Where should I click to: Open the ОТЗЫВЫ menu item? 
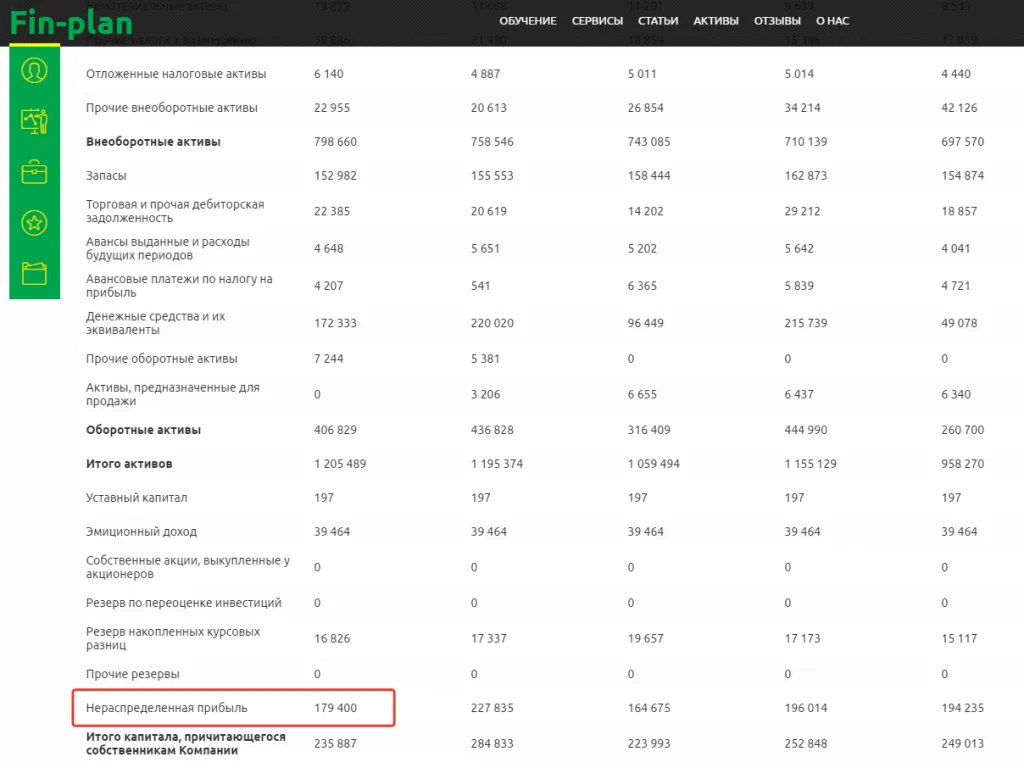point(777,21)
